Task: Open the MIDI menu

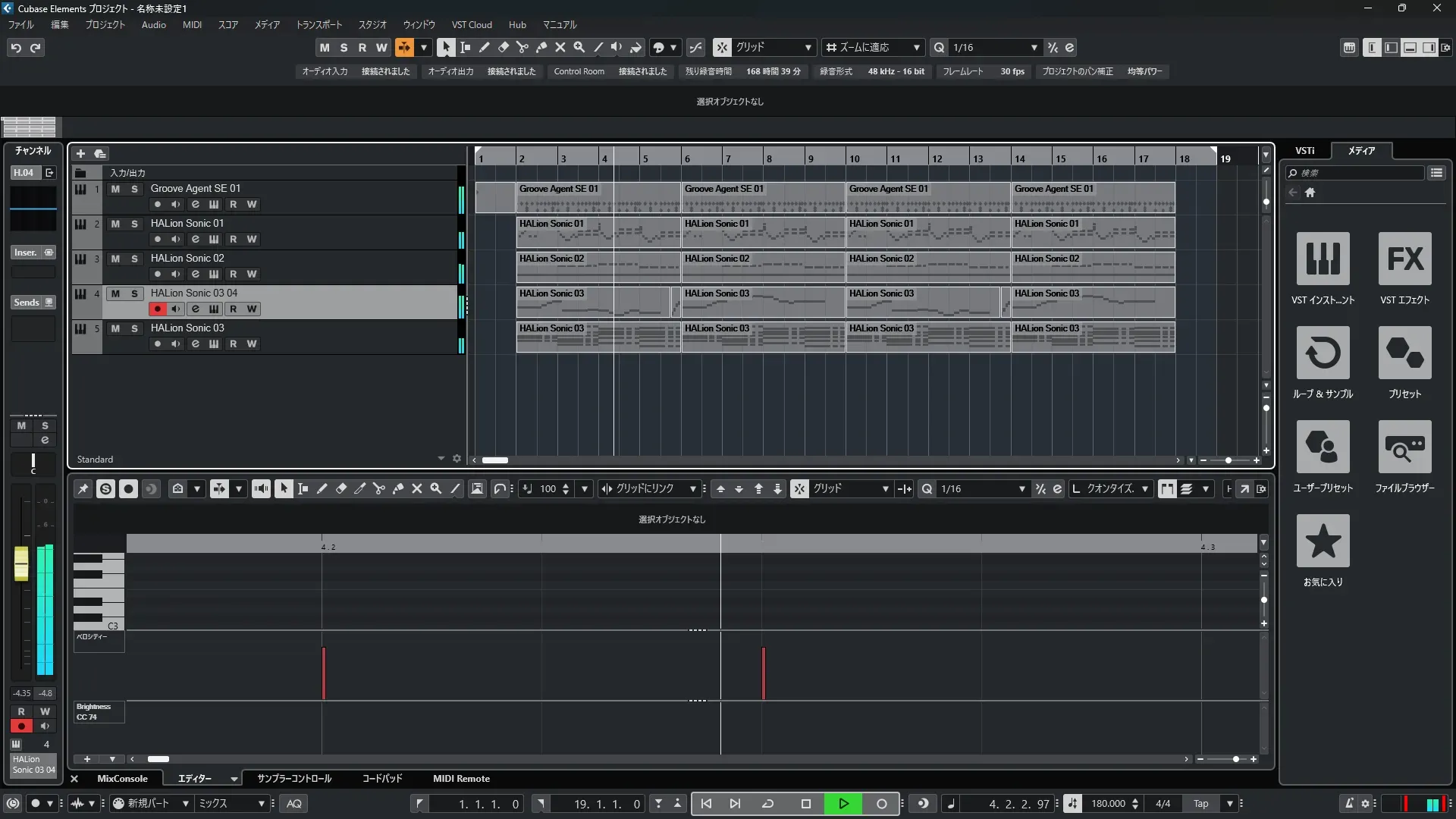Action: coord(192,24)
